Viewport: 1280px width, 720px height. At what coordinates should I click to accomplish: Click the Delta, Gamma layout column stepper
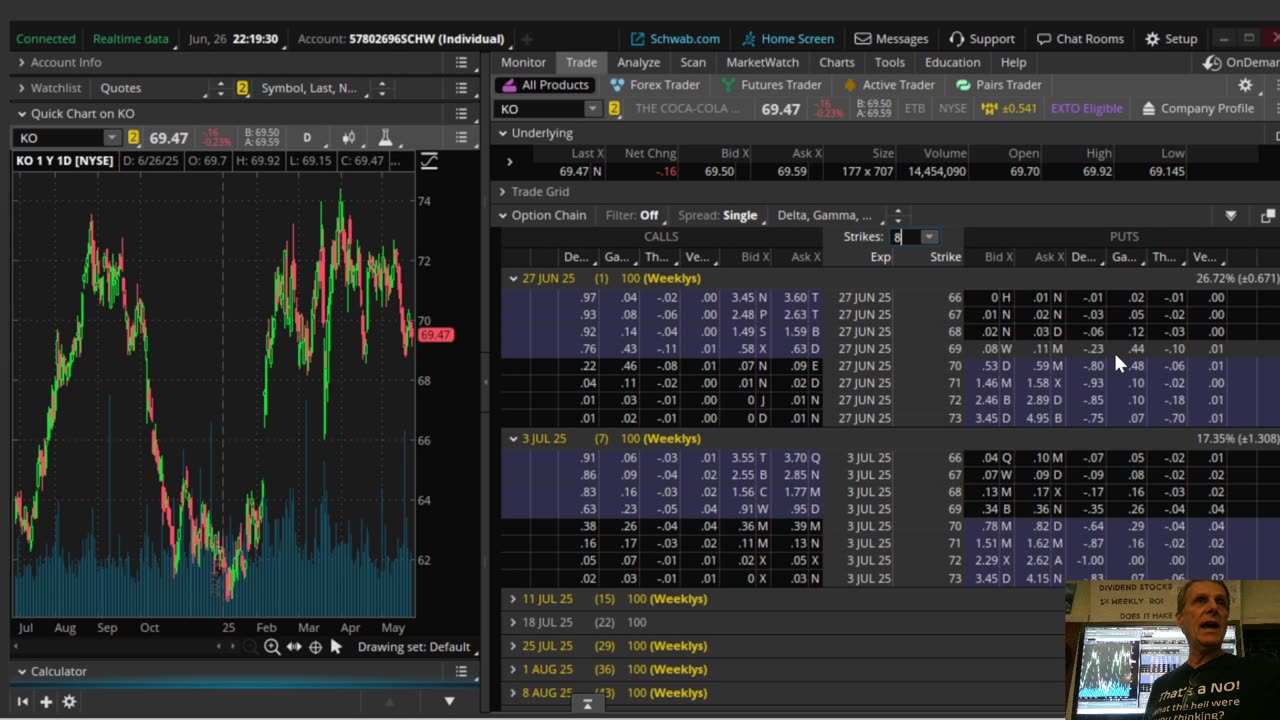coord(897,215)
